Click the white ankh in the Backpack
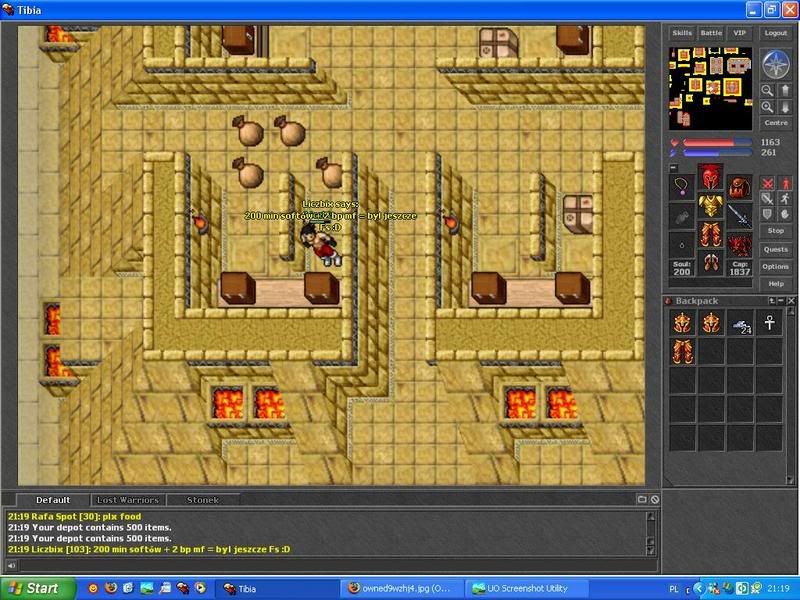 pos(769,323)
